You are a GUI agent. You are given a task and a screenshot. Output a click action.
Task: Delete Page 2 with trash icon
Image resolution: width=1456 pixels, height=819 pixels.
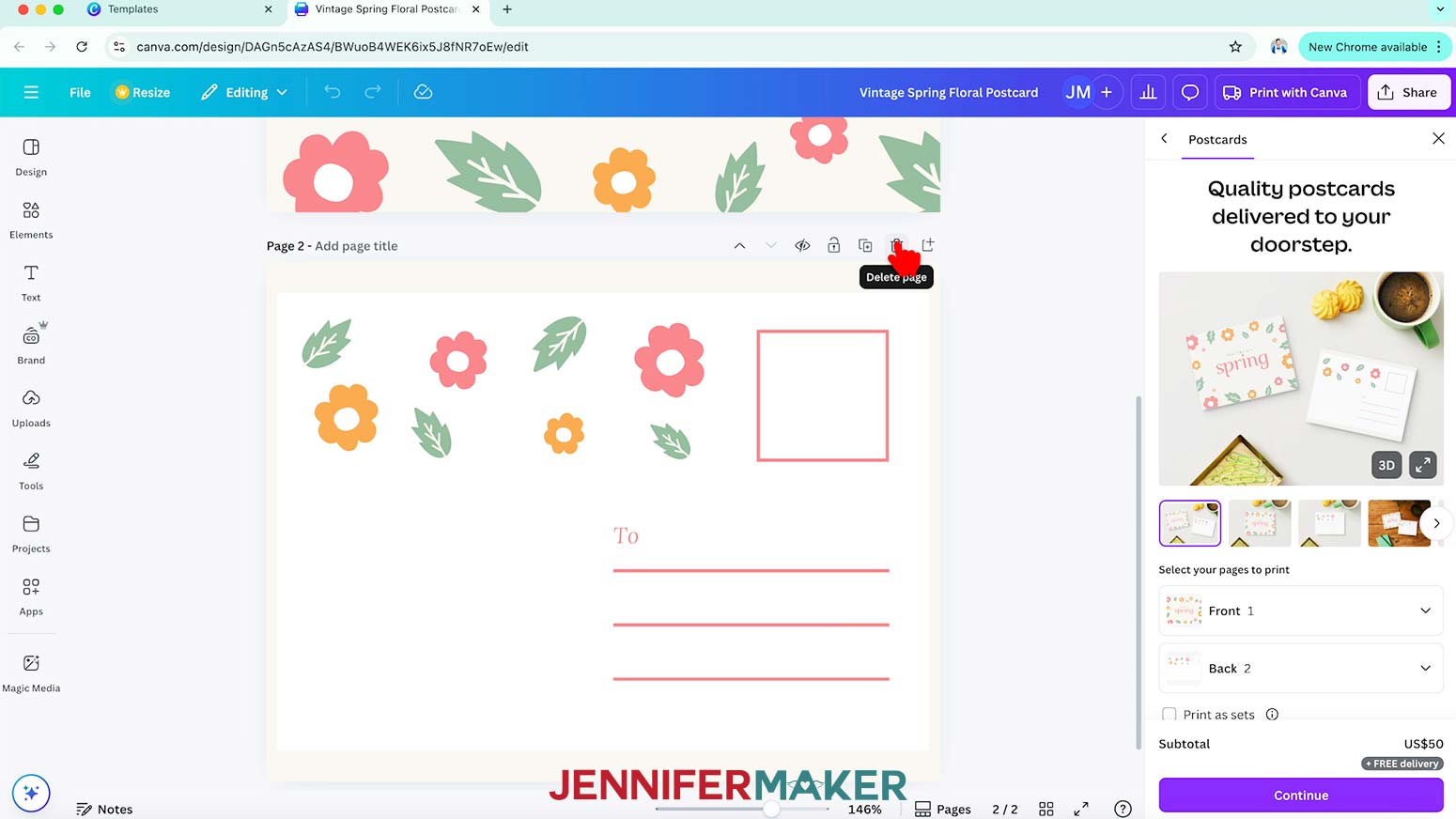(896, 246)
